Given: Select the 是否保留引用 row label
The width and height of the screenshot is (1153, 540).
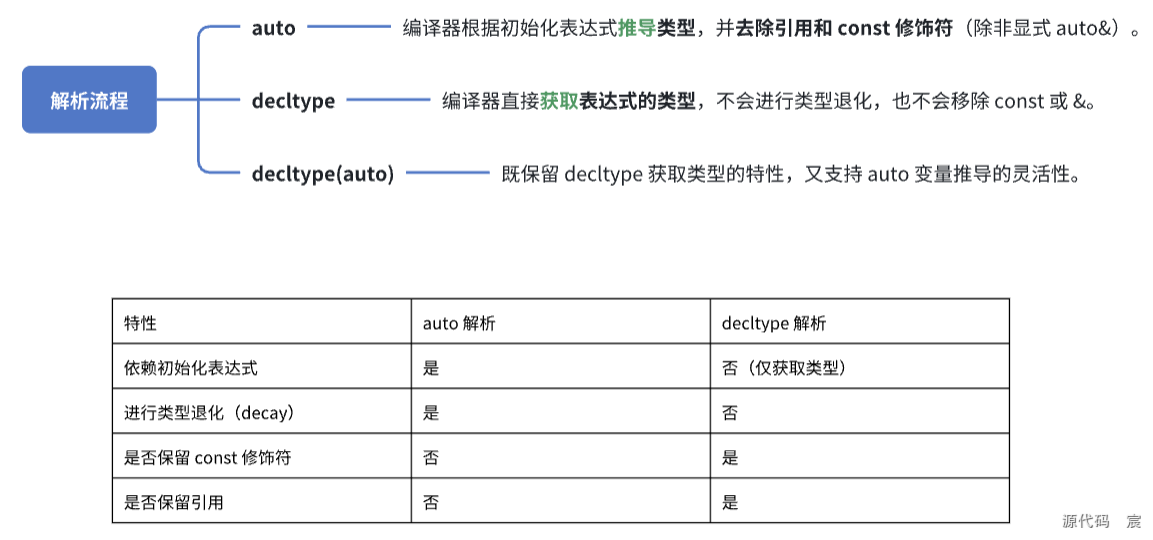Looking at the screenshot, I should pos(174,502).
